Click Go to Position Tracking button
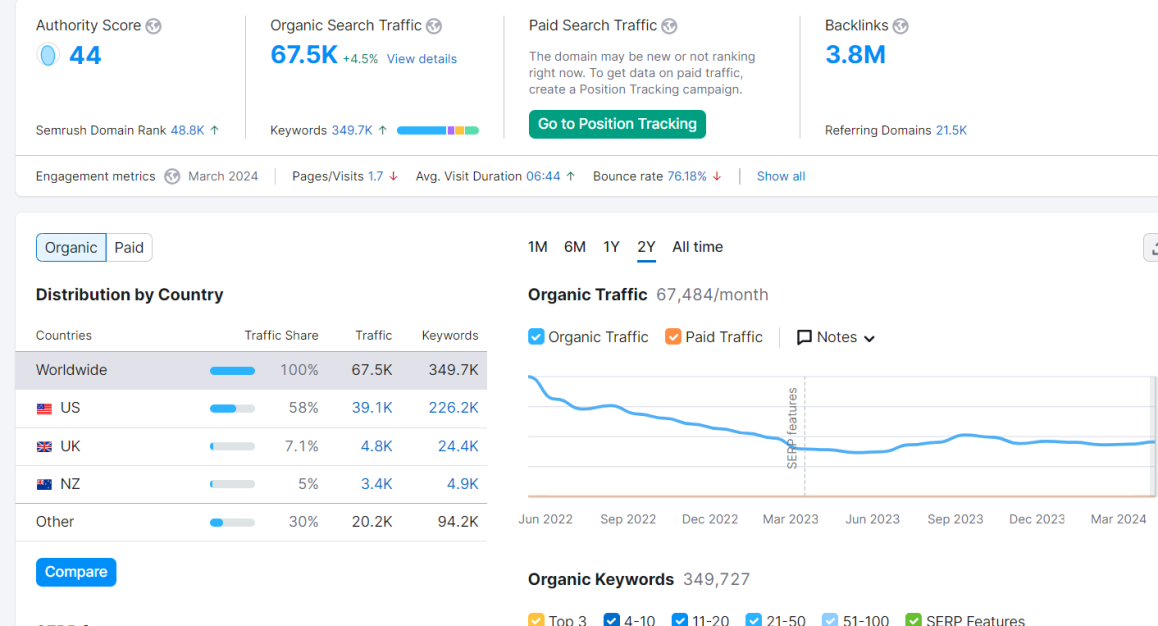This screenshot has height=626, width=1158. [x=617, y=124]
